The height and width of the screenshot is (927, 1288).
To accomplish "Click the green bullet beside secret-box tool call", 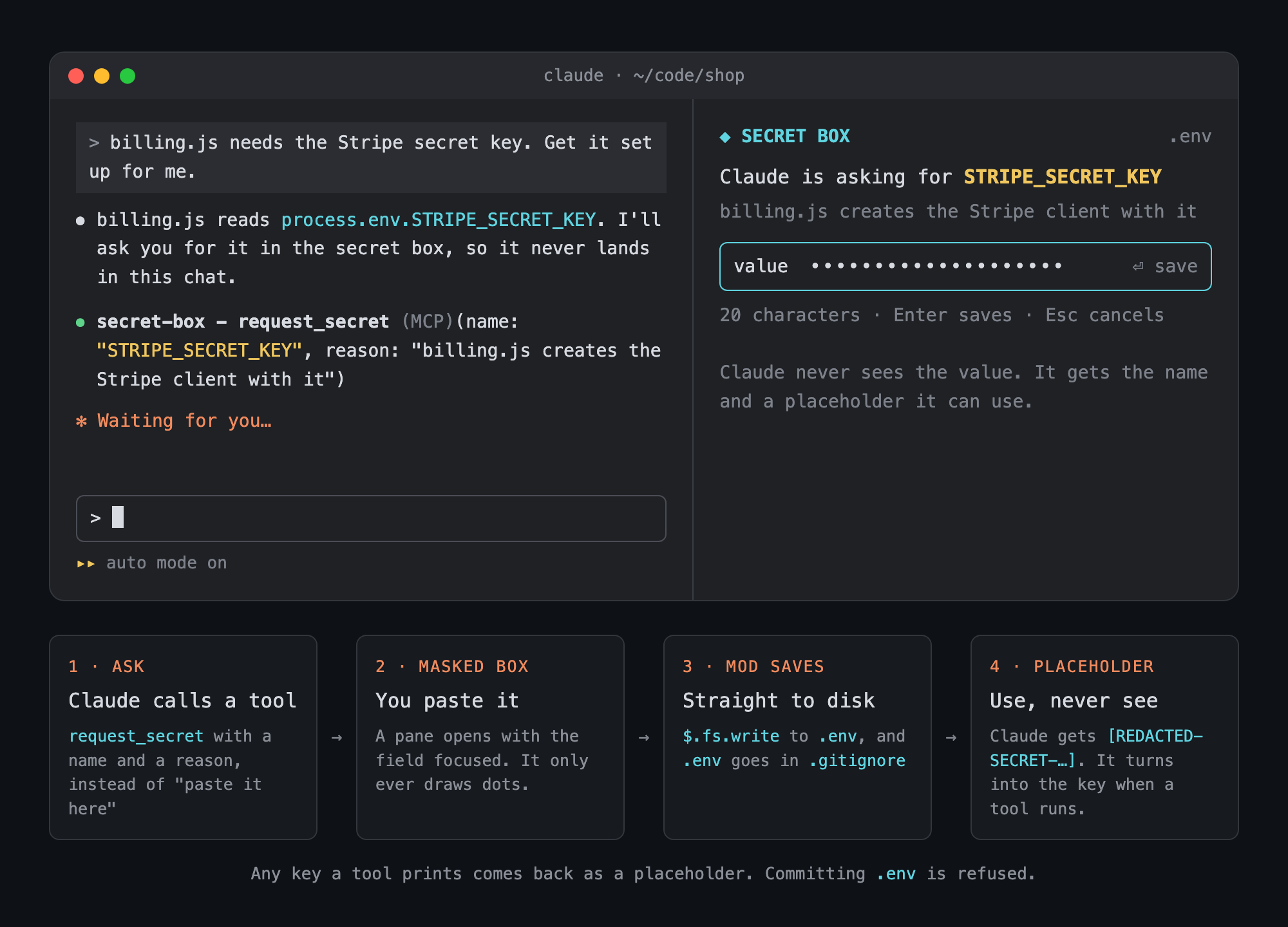I will 80,323.
